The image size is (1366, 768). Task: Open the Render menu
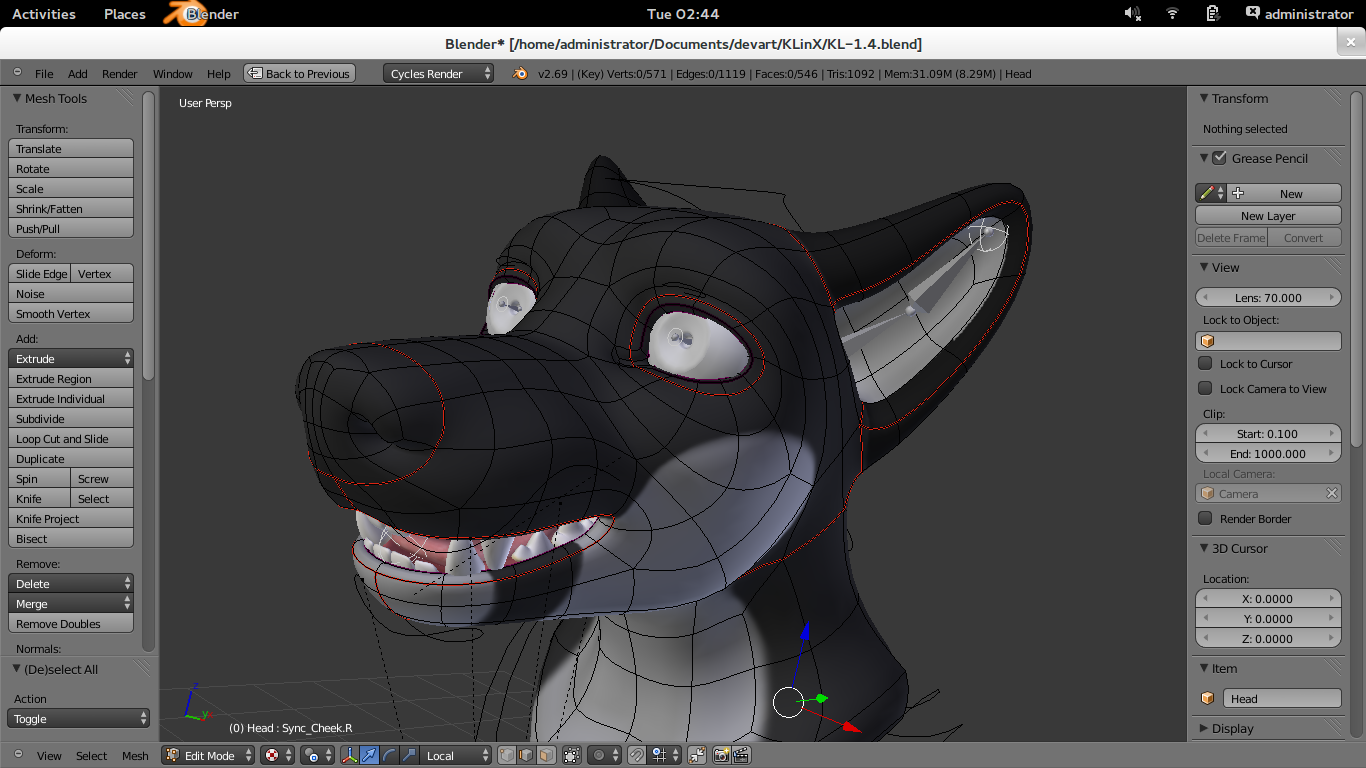pos(119,74)
